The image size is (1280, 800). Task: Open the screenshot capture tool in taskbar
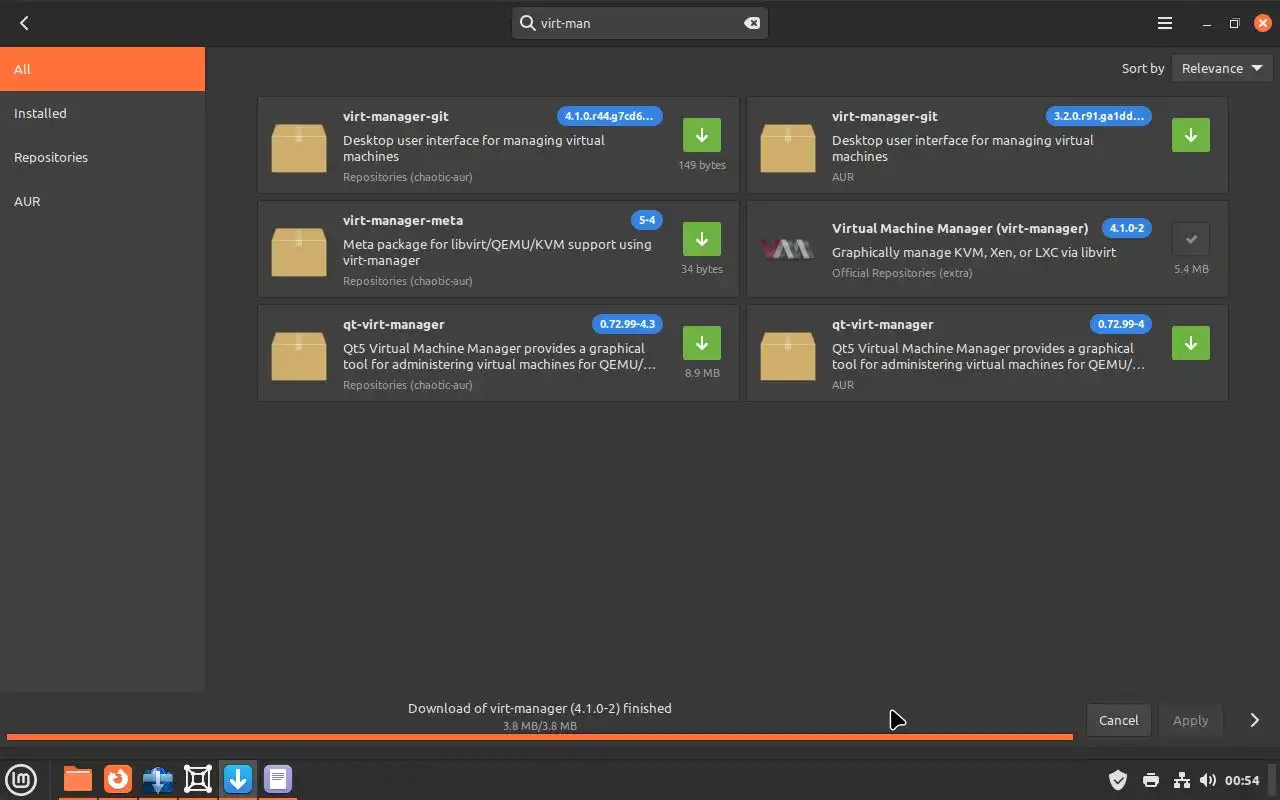pyautogui.click(x=198, y=779)
